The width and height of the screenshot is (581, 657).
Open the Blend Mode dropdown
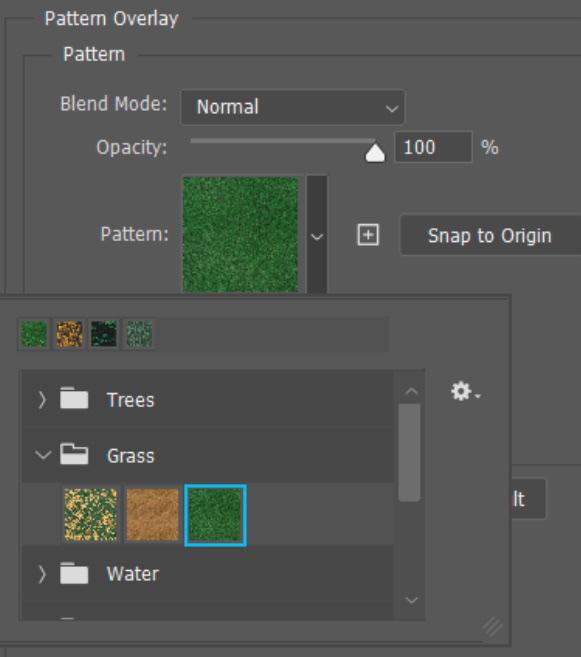coord(292,107)
